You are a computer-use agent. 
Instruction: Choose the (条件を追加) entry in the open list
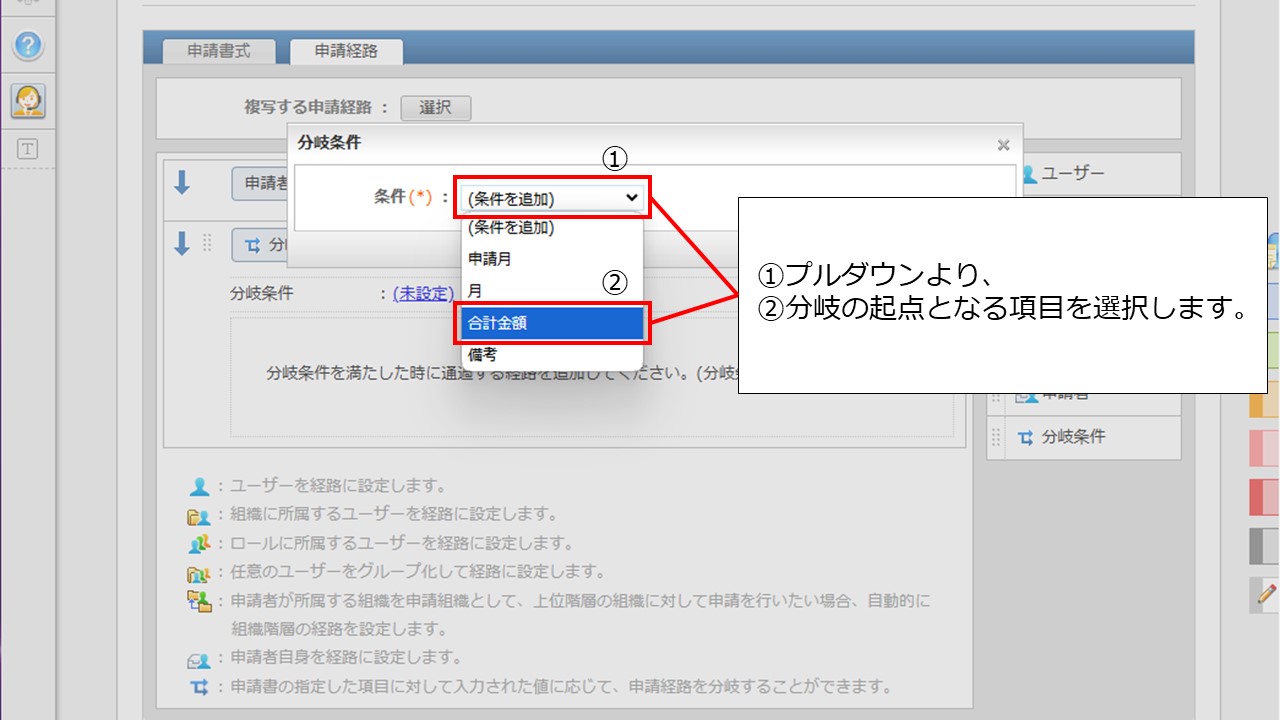point(552,228)
